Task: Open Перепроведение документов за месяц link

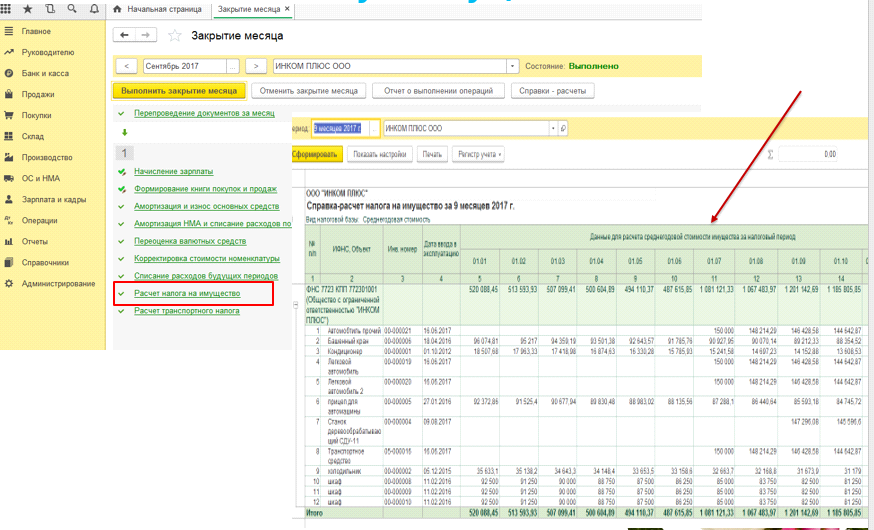Action: 204,113
